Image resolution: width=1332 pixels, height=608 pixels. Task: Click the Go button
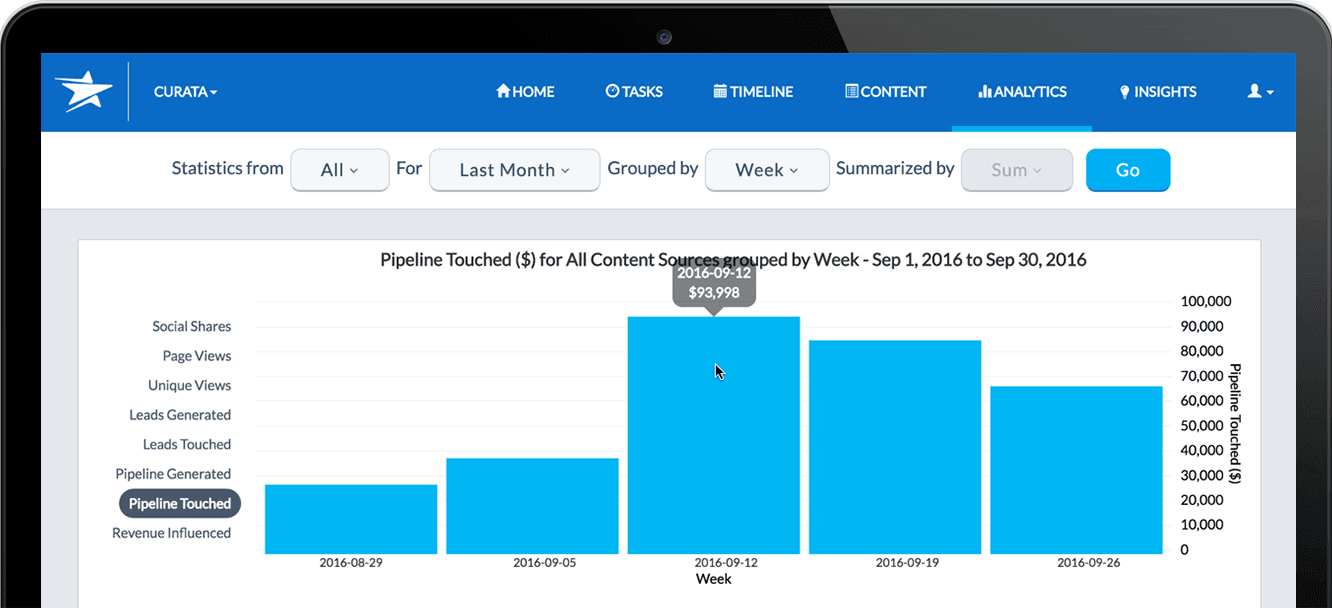[1128, 170]
